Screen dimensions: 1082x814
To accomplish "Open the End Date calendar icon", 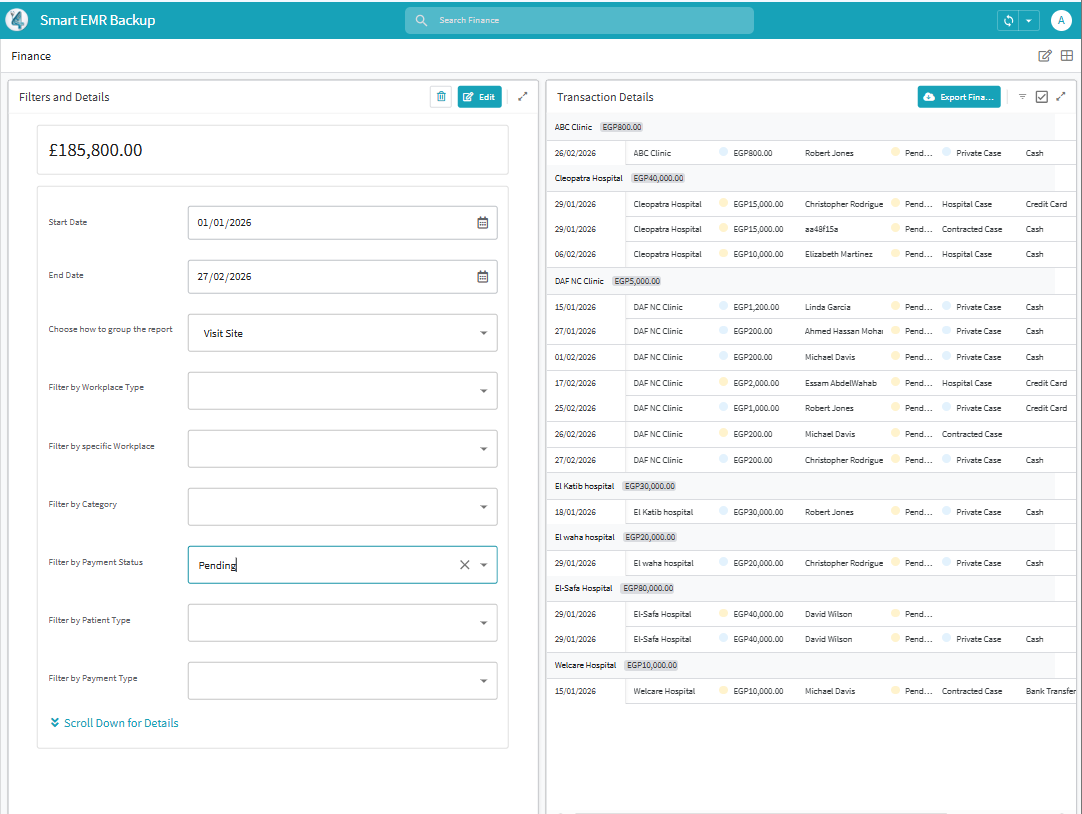I will pos(481,276).
